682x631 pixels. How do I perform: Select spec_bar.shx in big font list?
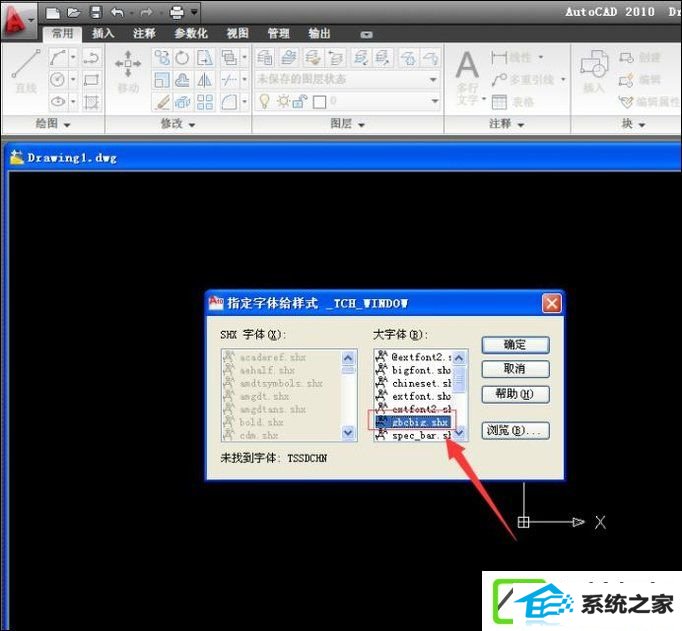click(414, 435)
